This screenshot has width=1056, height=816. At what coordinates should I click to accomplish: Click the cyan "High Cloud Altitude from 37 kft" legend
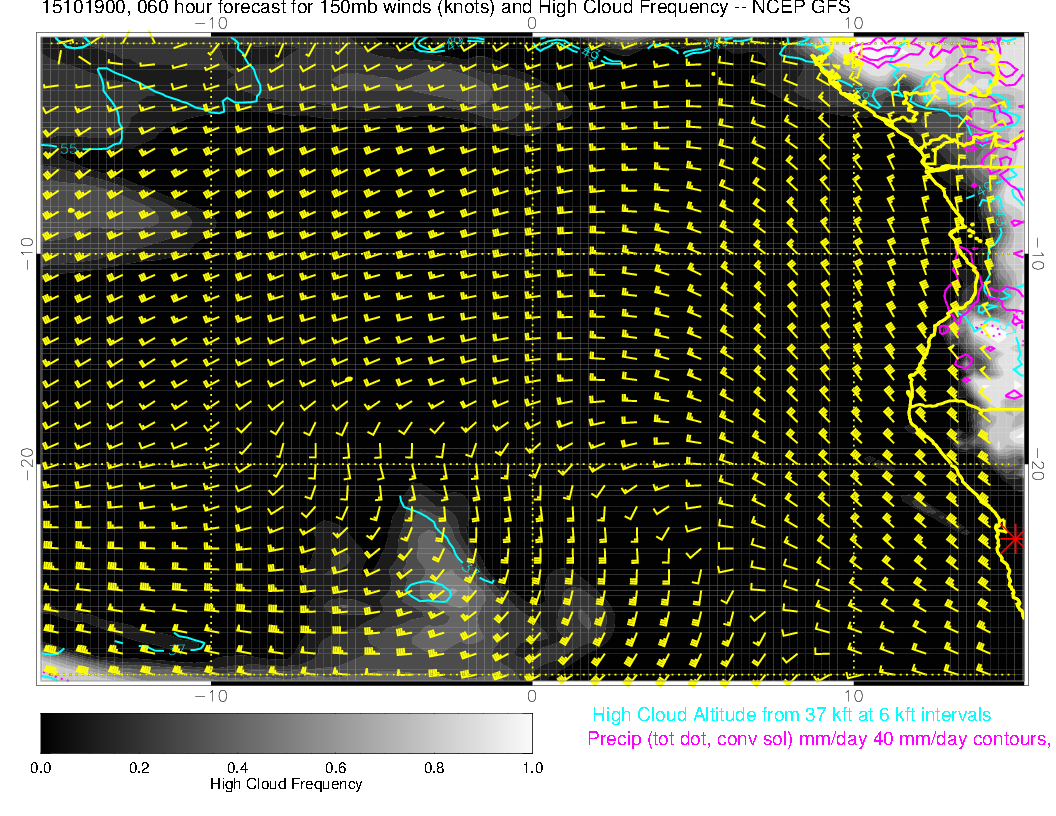(791, 715)
